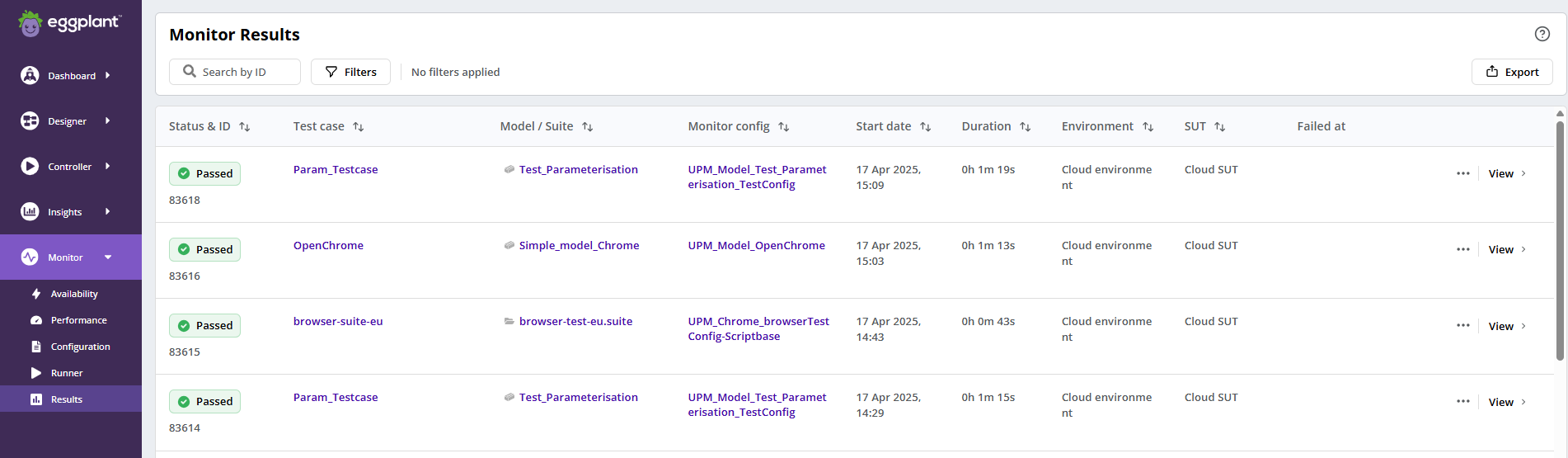Screen dimensions: 1568x458
Task: Click the Performance gauge icon
Action: (36, 320)
